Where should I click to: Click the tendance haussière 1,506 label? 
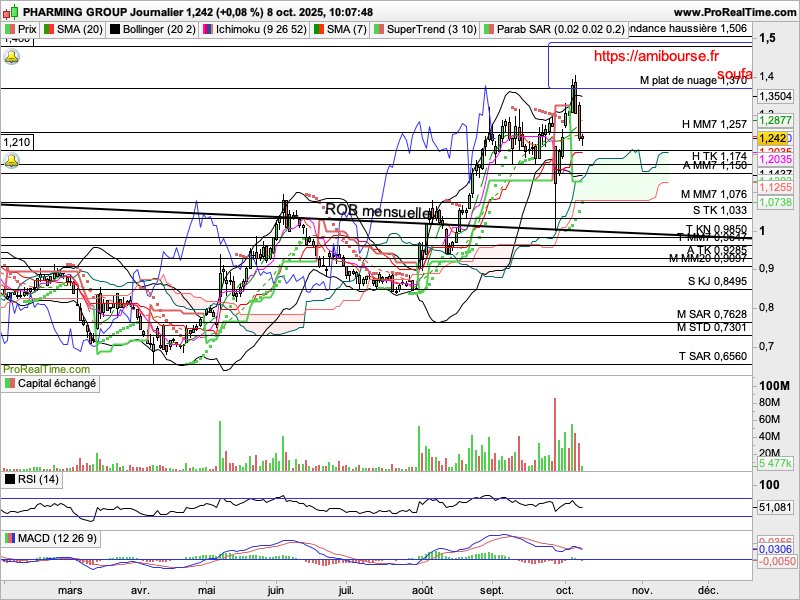click(689, 29)
